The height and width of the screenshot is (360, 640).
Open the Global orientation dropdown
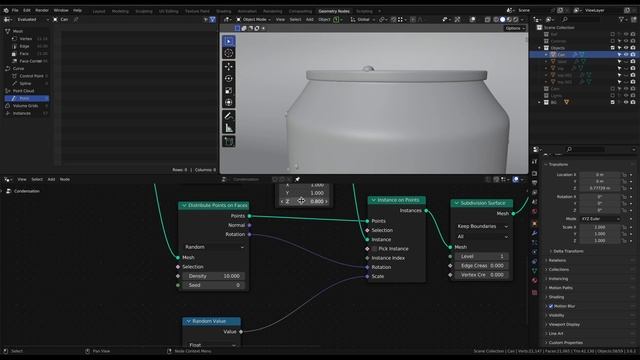point(363,19)
